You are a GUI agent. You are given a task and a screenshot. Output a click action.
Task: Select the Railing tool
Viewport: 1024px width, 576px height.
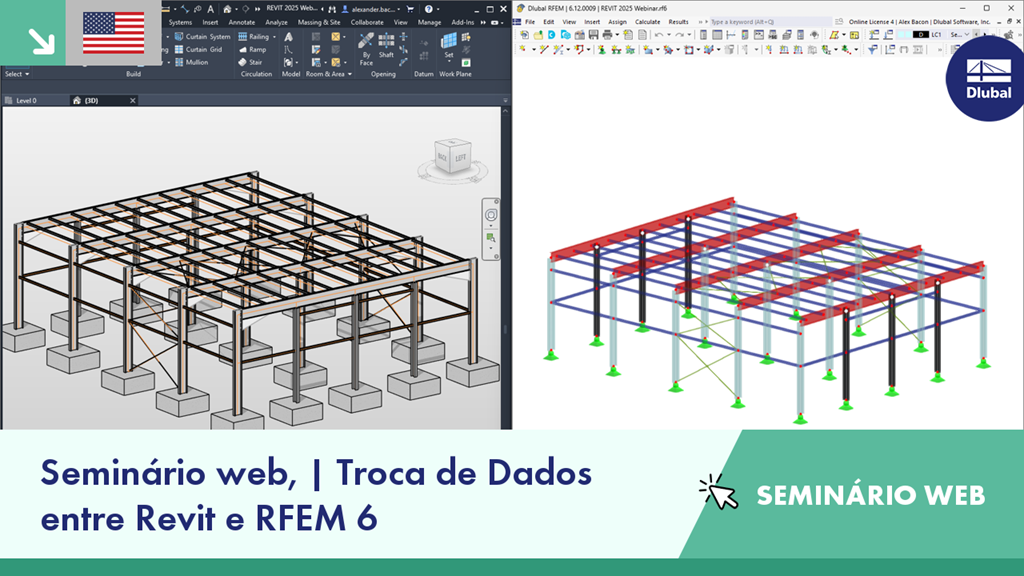pos(255,36)
